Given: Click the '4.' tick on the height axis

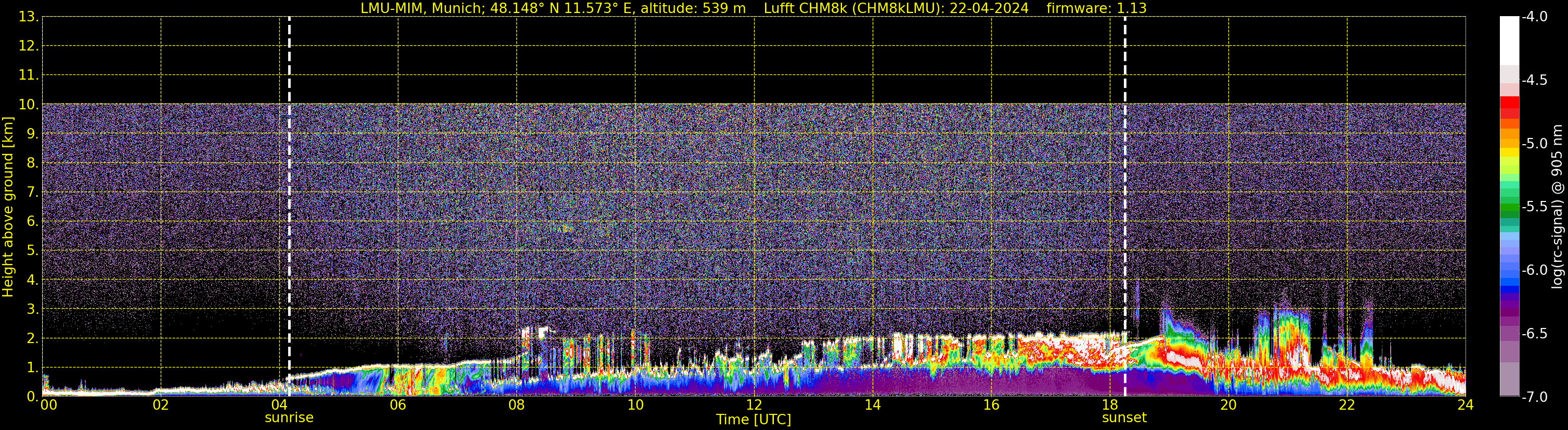Looking at the screenshot, I should [32, 280].
